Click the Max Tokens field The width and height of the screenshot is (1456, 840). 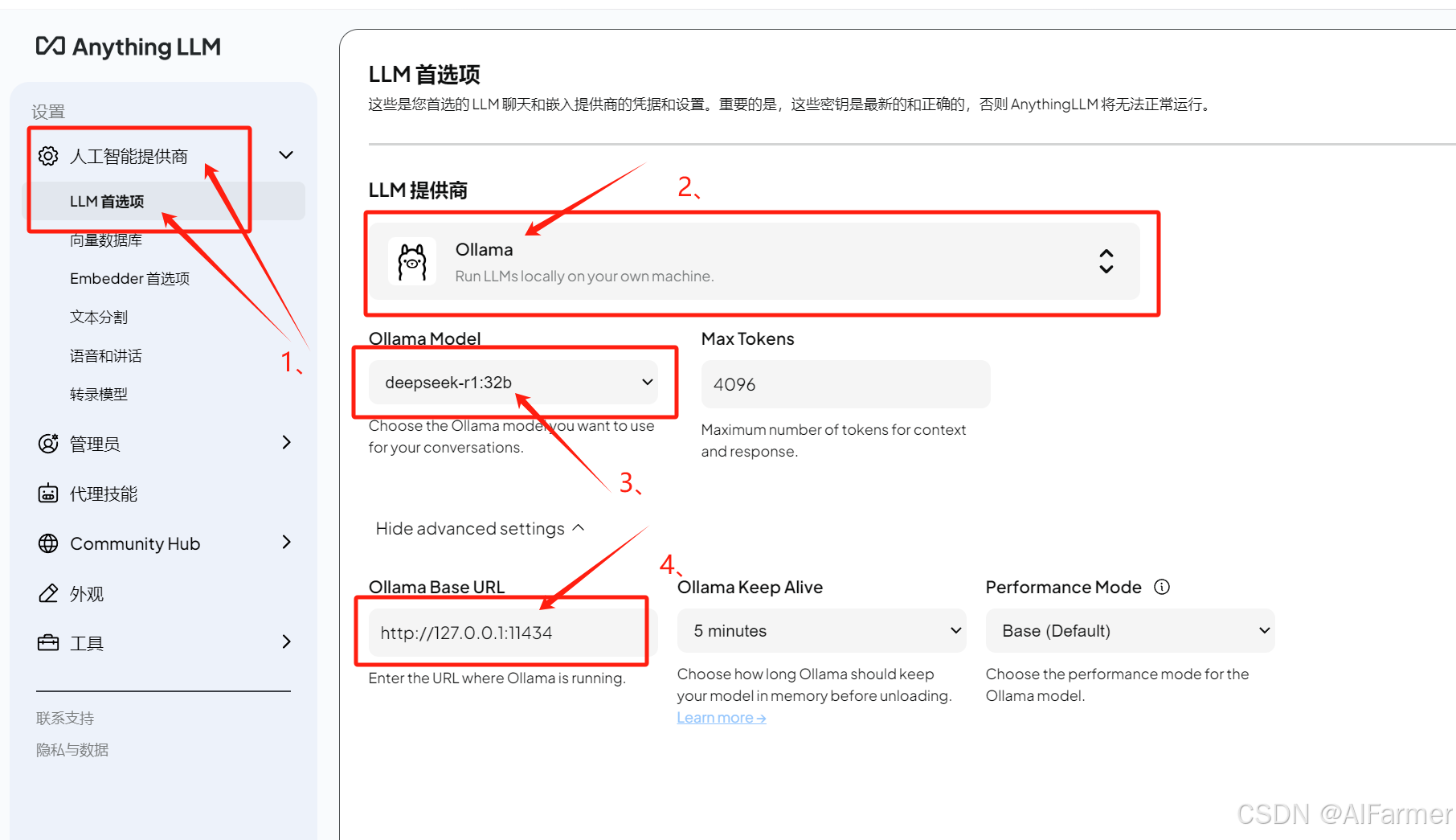click(x=845, y=384)
